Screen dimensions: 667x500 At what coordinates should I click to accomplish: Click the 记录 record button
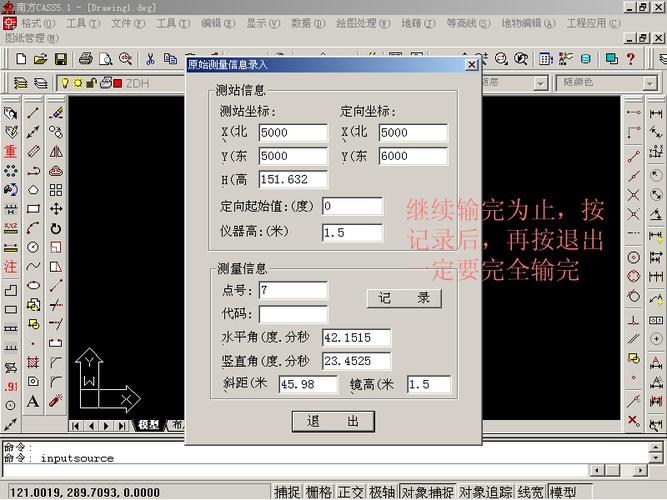pyautogui.click(x=404, y=298)
